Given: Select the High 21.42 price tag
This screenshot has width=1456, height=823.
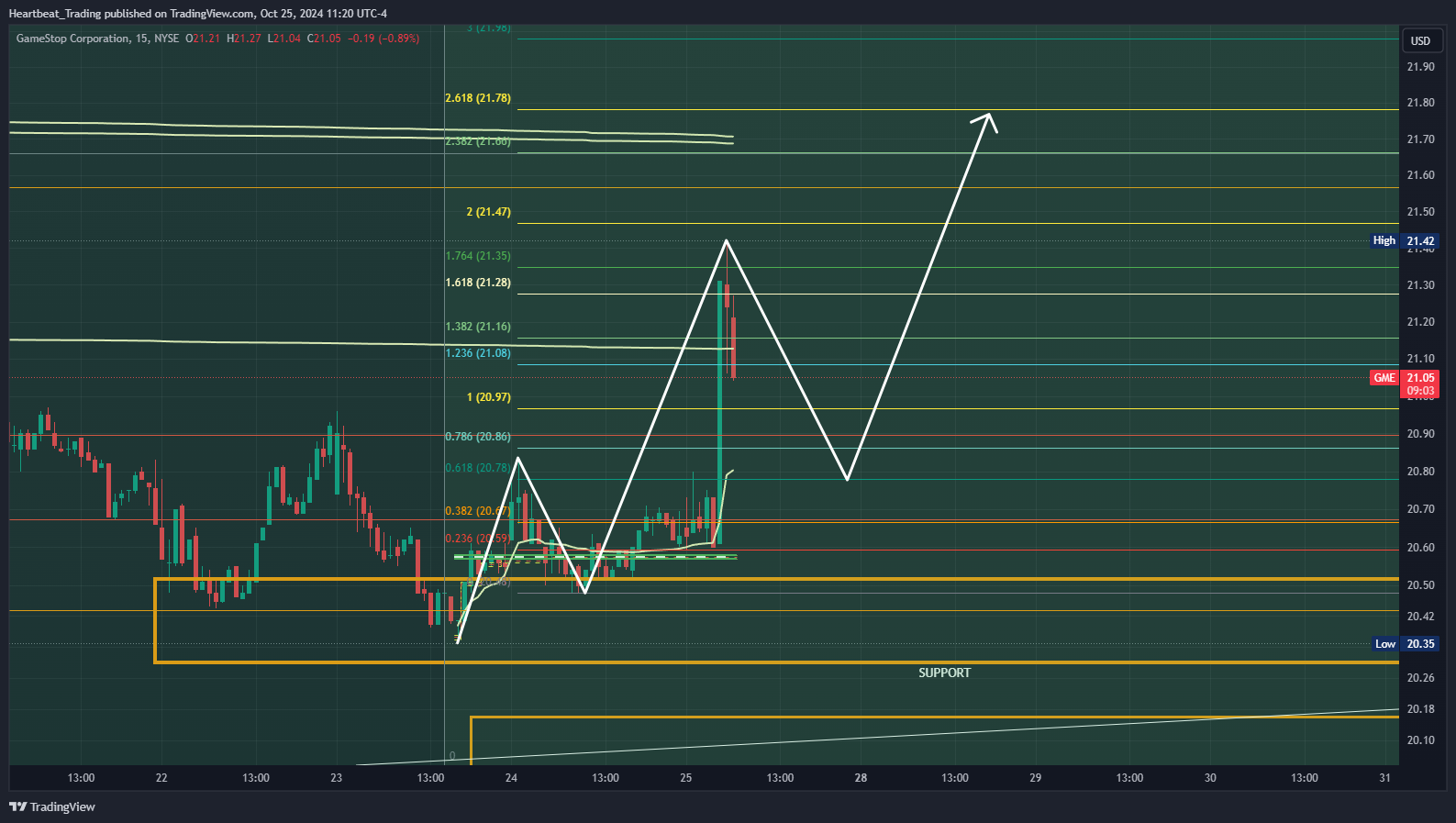Looking at the screenshot, I should 1404,240.
